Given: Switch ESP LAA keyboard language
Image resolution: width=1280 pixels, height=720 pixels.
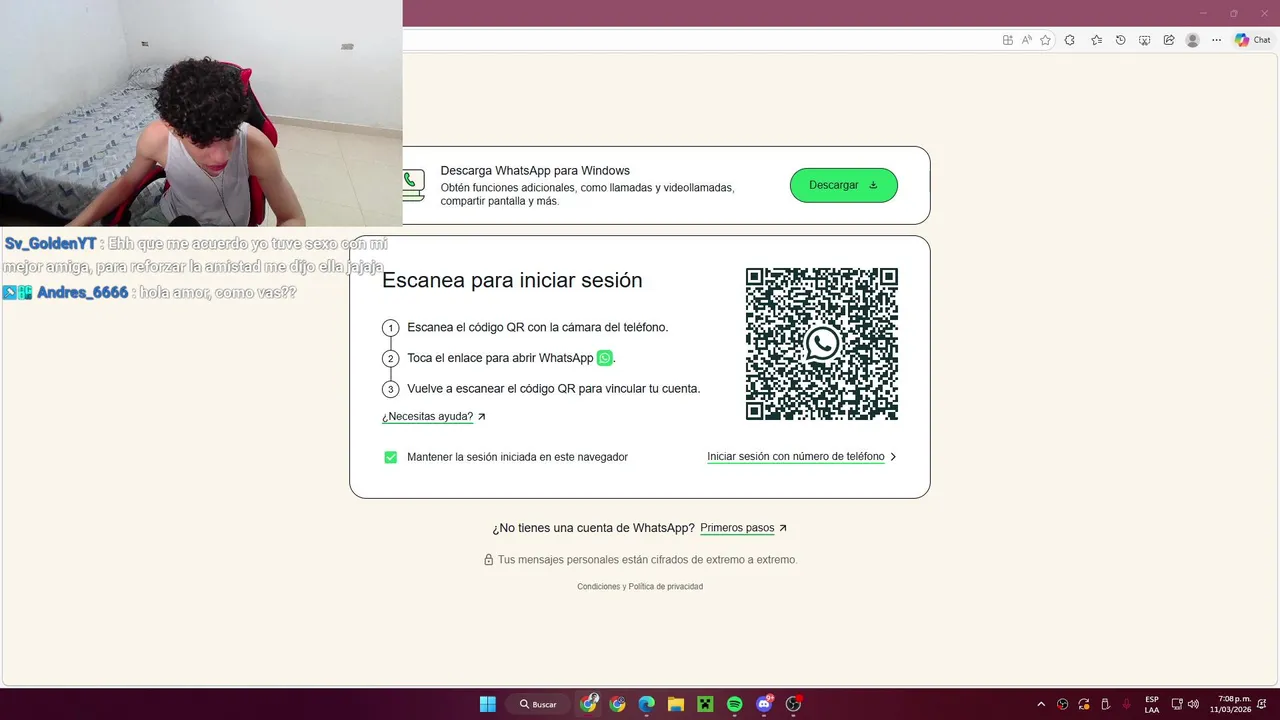Looking at the screenshot, I should [x=1152, y=704].
